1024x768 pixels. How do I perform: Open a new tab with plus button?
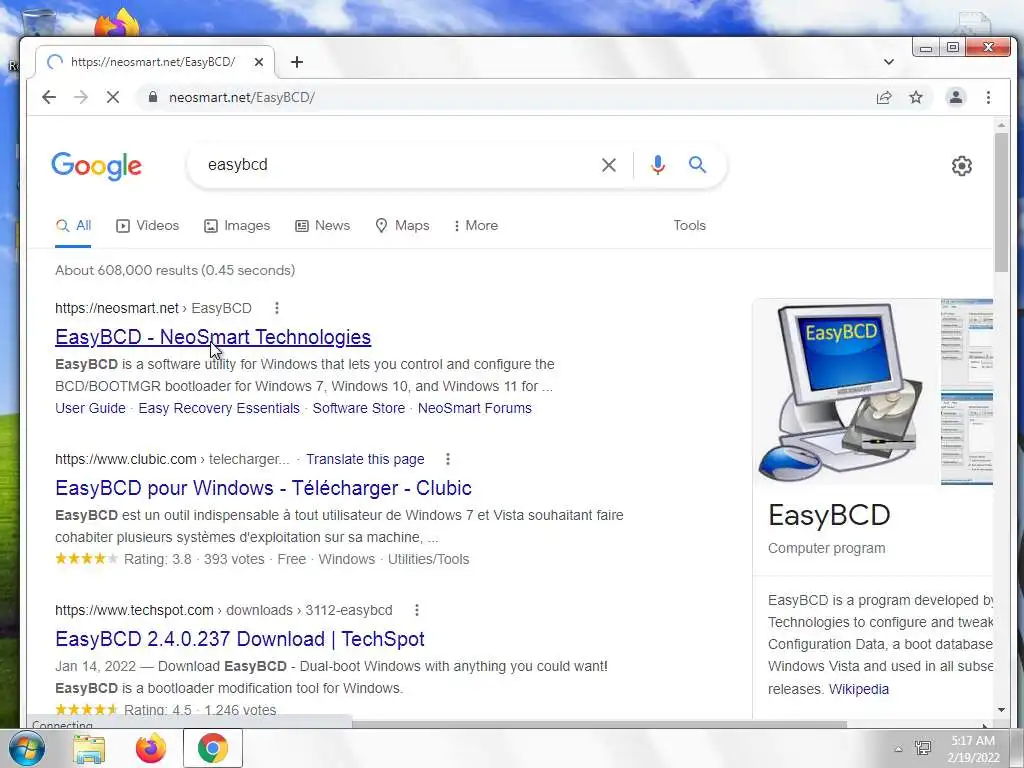pos(297,62)
